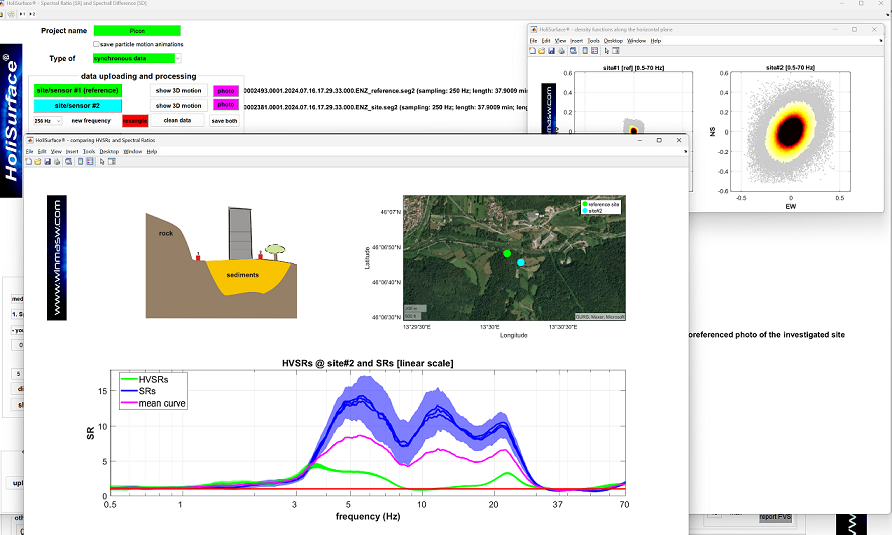Click Open File icon in comparing HVSRs window
This screenshot has height=535, width=892.
[x=38, y=162]
